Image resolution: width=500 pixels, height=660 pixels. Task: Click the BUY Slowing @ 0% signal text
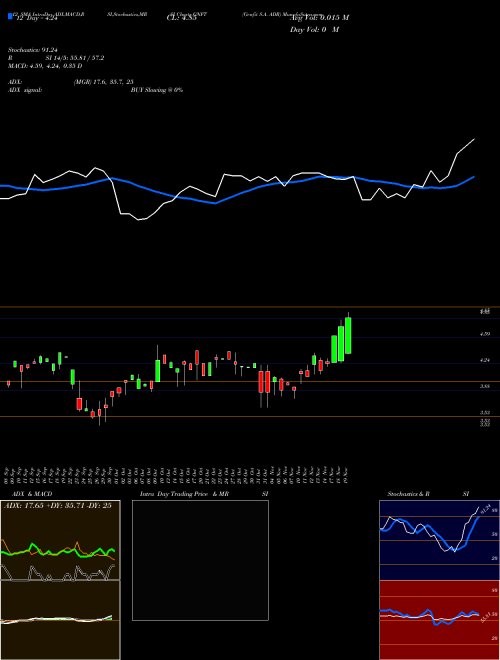click(157, 90)
